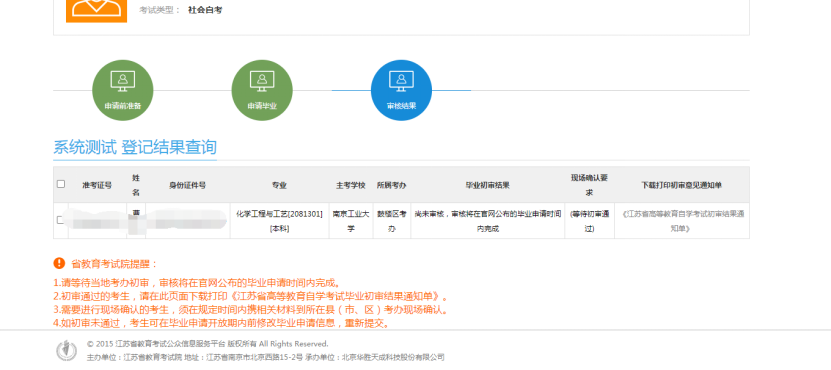Click the 等待初审通过 confirmation cell
The width and height of the screenshot is (831, 370).
[x=589, y=221]
